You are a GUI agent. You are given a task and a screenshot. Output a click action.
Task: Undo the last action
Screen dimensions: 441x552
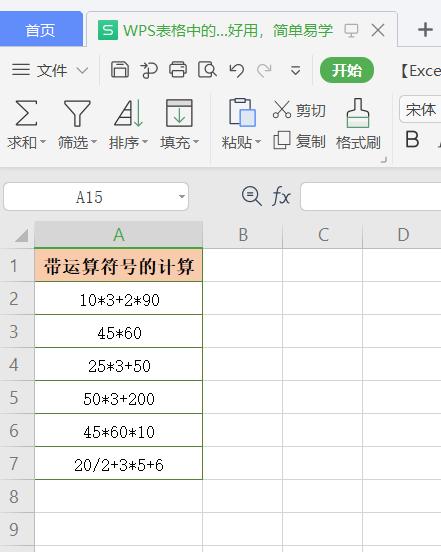pos(237,70)
